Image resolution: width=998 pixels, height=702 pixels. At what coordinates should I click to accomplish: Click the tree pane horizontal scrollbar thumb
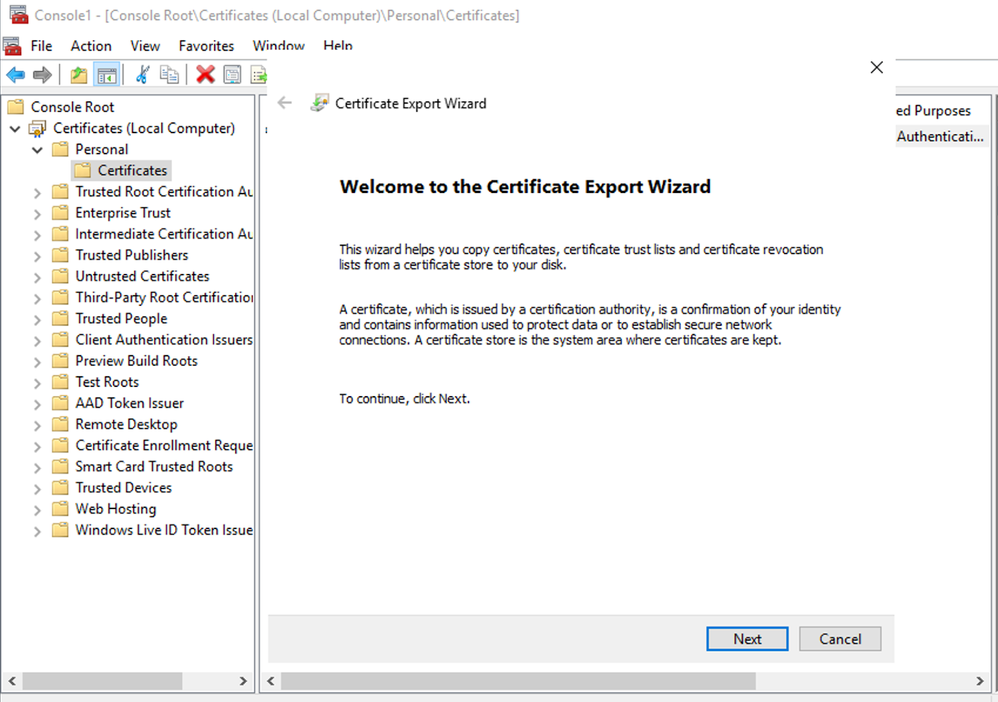tap(102, 681)
